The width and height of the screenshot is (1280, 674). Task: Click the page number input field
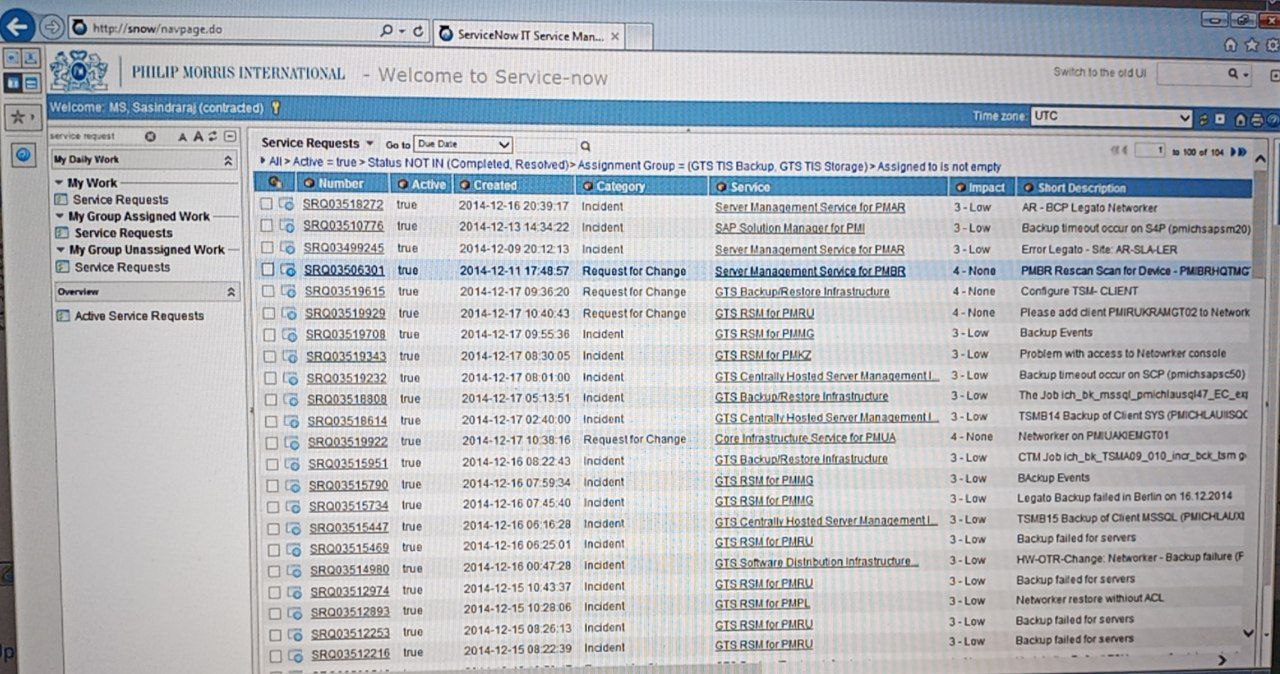pyautogui.click(x=1150, y=151)
